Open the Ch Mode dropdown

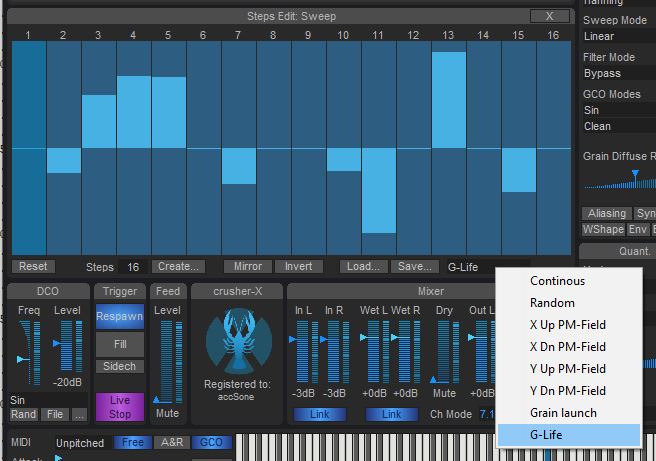487,415
